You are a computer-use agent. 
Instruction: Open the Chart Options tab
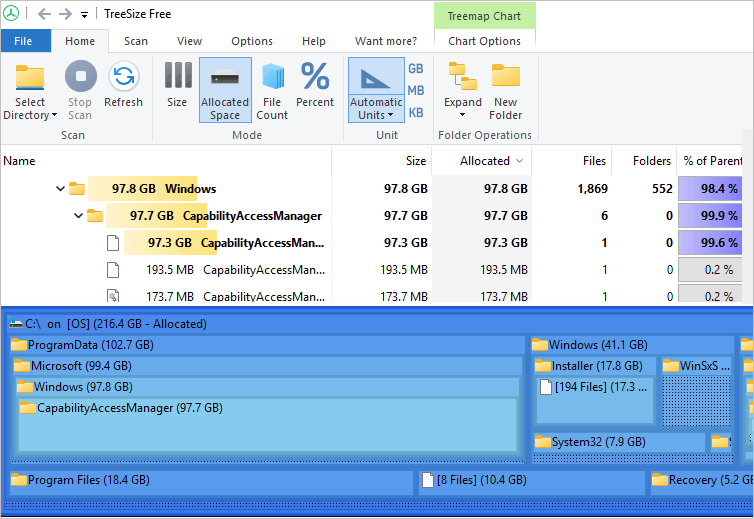pos(484,41)
